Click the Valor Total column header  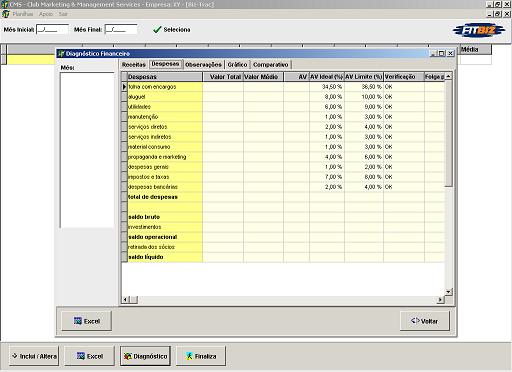(x=223, y=77)
